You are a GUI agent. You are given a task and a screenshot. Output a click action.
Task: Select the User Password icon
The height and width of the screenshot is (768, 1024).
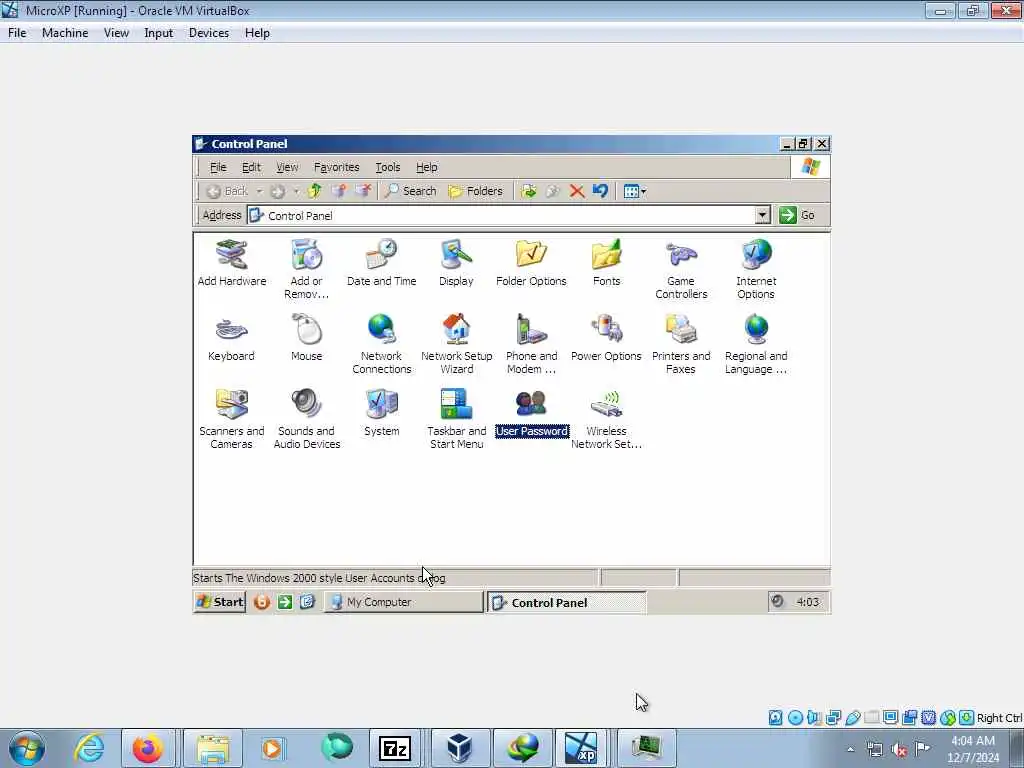(532, 413)
